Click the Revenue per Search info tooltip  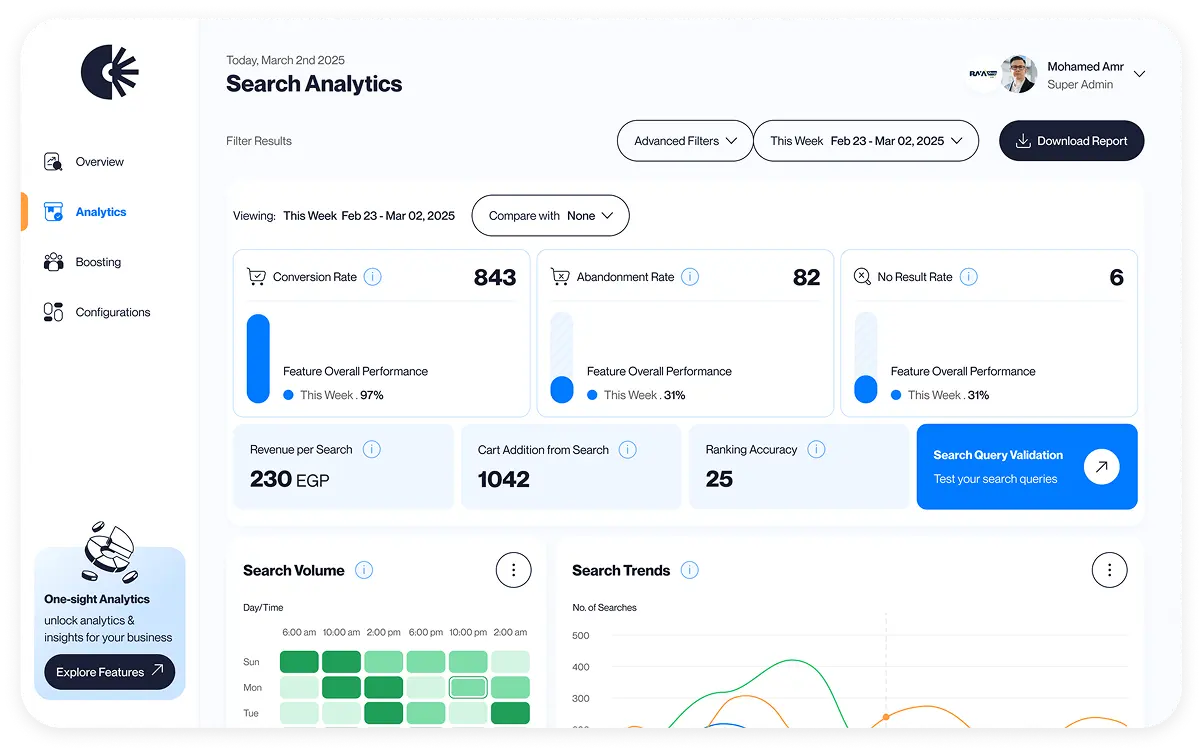(371, 449)
